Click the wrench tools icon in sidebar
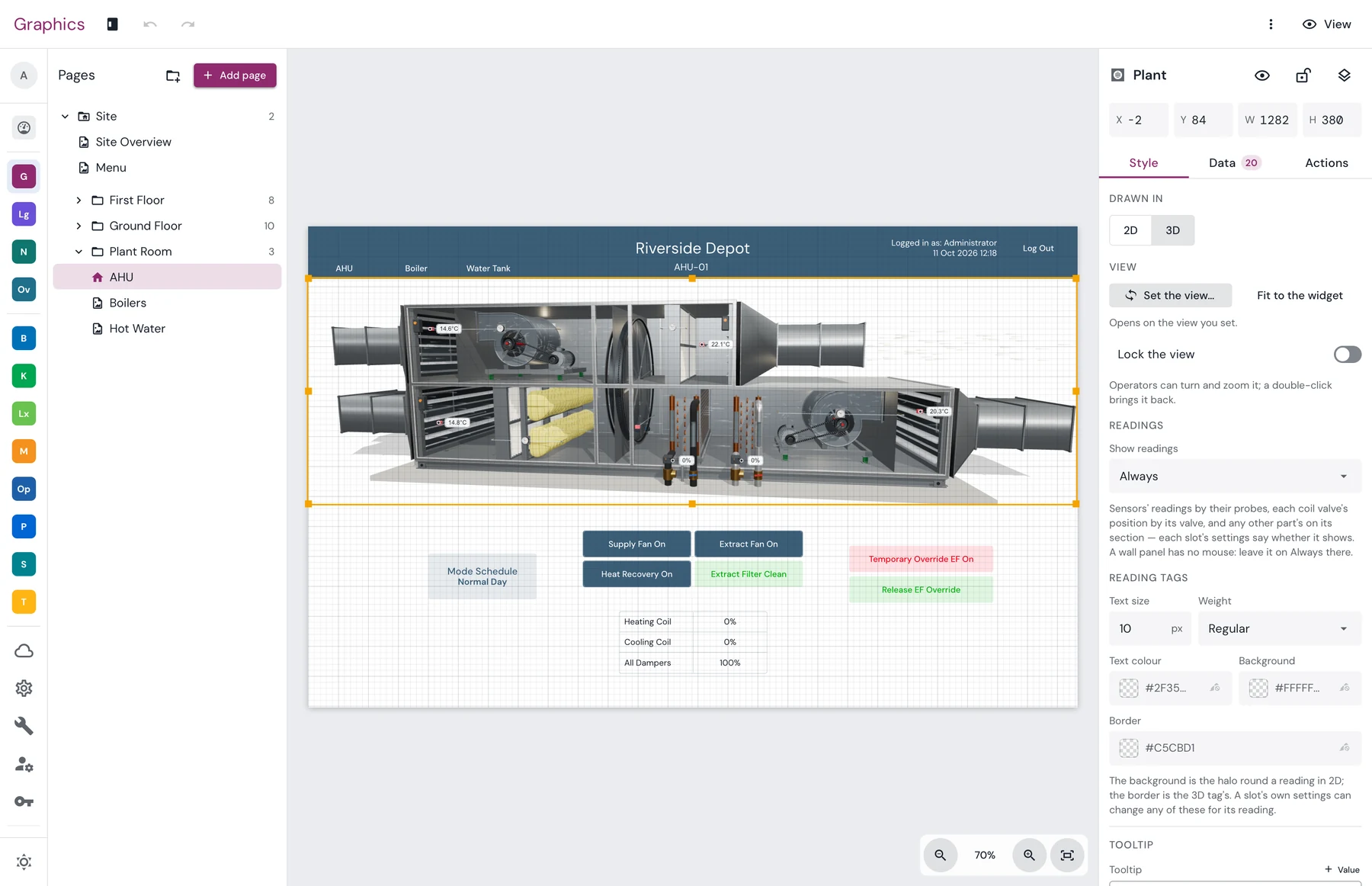This screenshot has width=1372, height=886. (x=24, y=726)
